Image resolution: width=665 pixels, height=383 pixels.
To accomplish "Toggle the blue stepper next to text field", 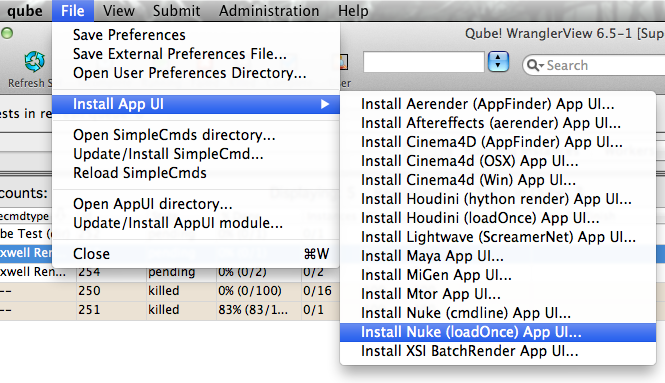I will [x=498, y=62].
